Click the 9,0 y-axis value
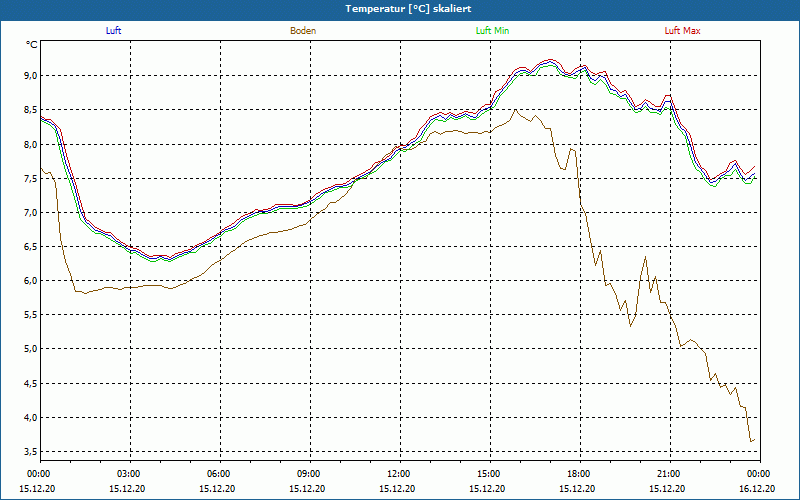The image size is (800, 500). 31,76
